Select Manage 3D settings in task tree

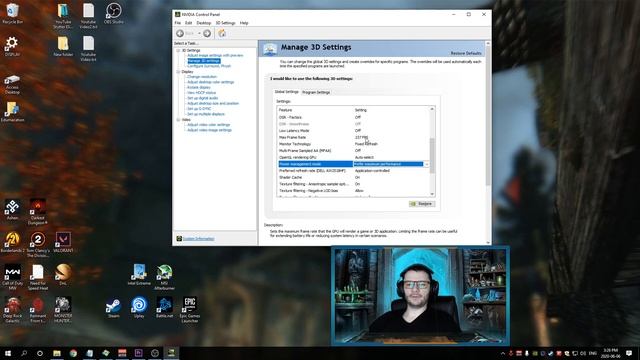click(204, 61)
